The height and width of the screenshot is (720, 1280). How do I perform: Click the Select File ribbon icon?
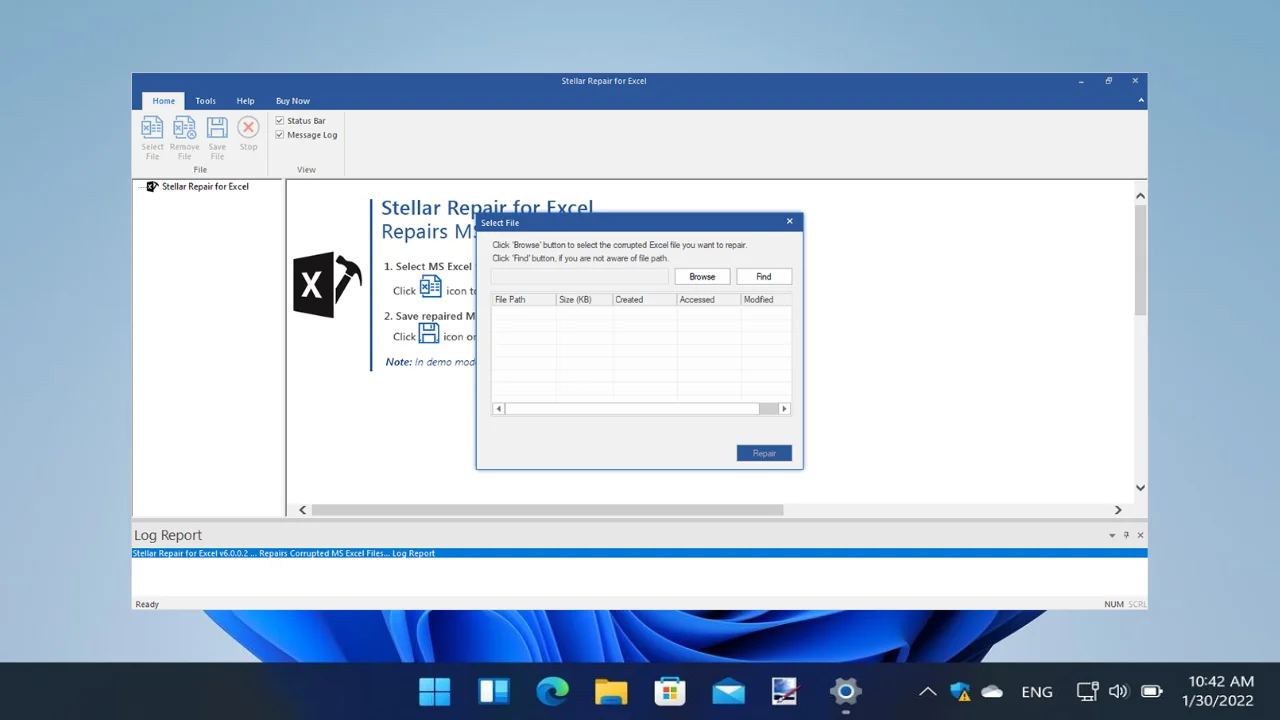click(152, 138)
